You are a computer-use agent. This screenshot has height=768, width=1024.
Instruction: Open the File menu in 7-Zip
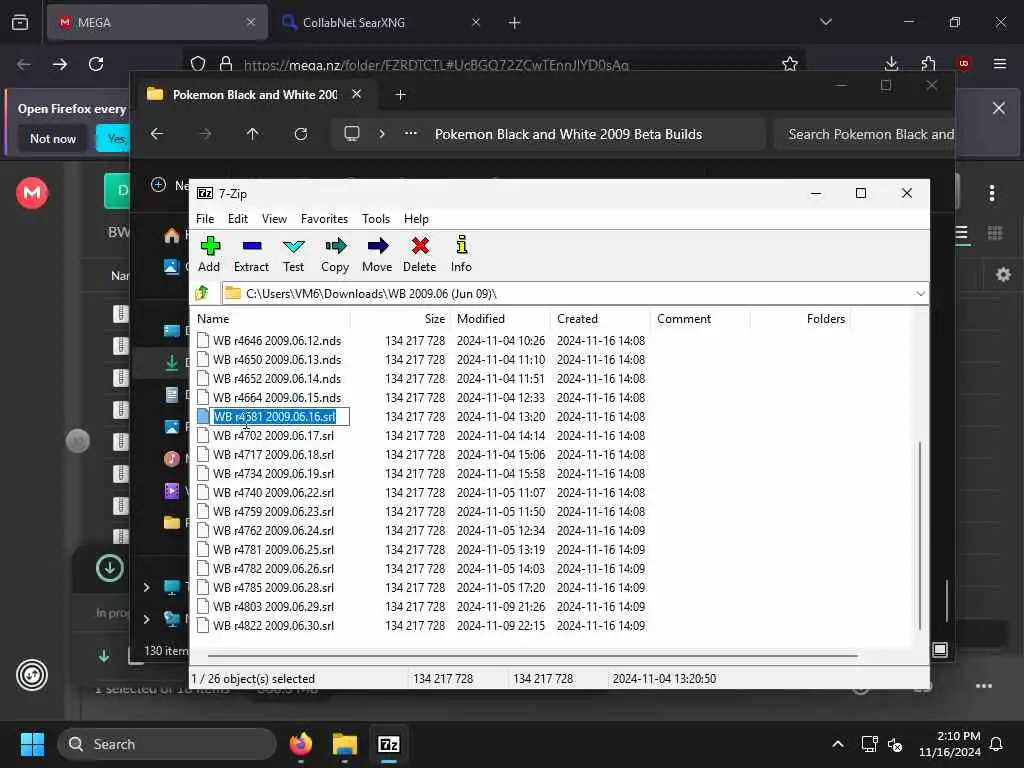click(205, 219)
